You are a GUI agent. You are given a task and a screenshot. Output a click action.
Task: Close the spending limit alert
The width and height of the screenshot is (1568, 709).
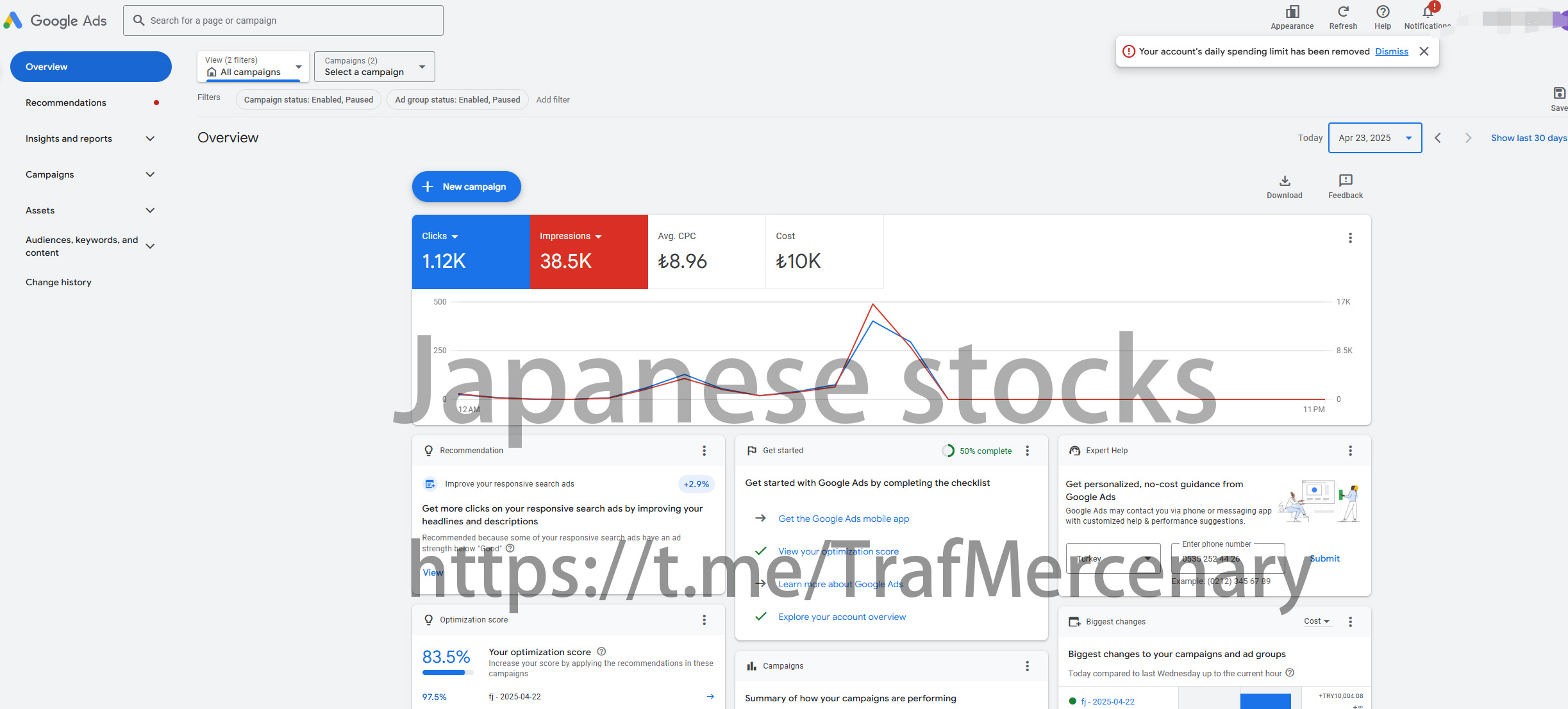(1424, 51)
